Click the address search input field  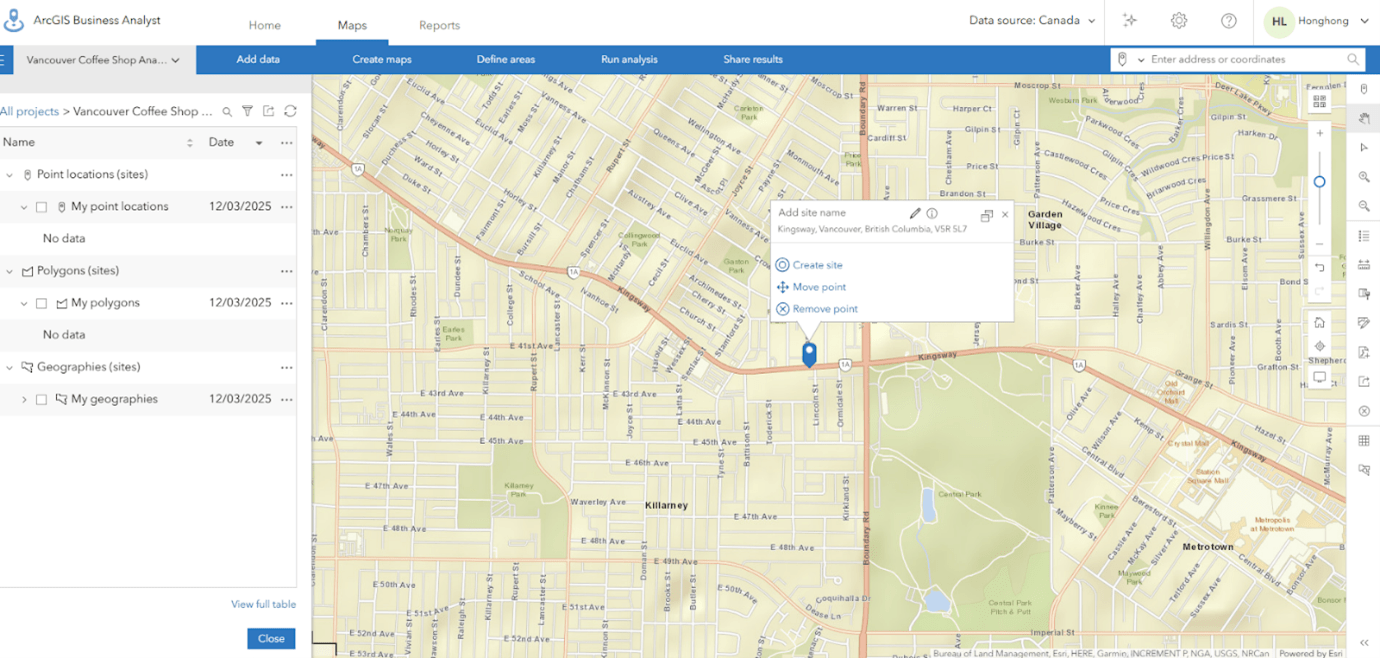(1240, 59)
